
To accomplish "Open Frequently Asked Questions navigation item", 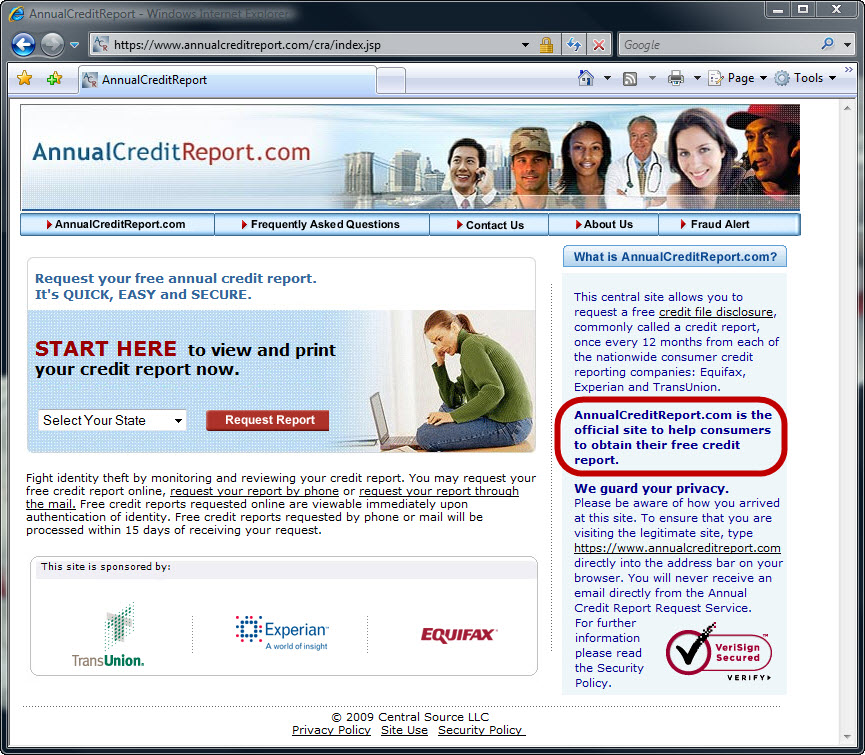I will 322,224.
